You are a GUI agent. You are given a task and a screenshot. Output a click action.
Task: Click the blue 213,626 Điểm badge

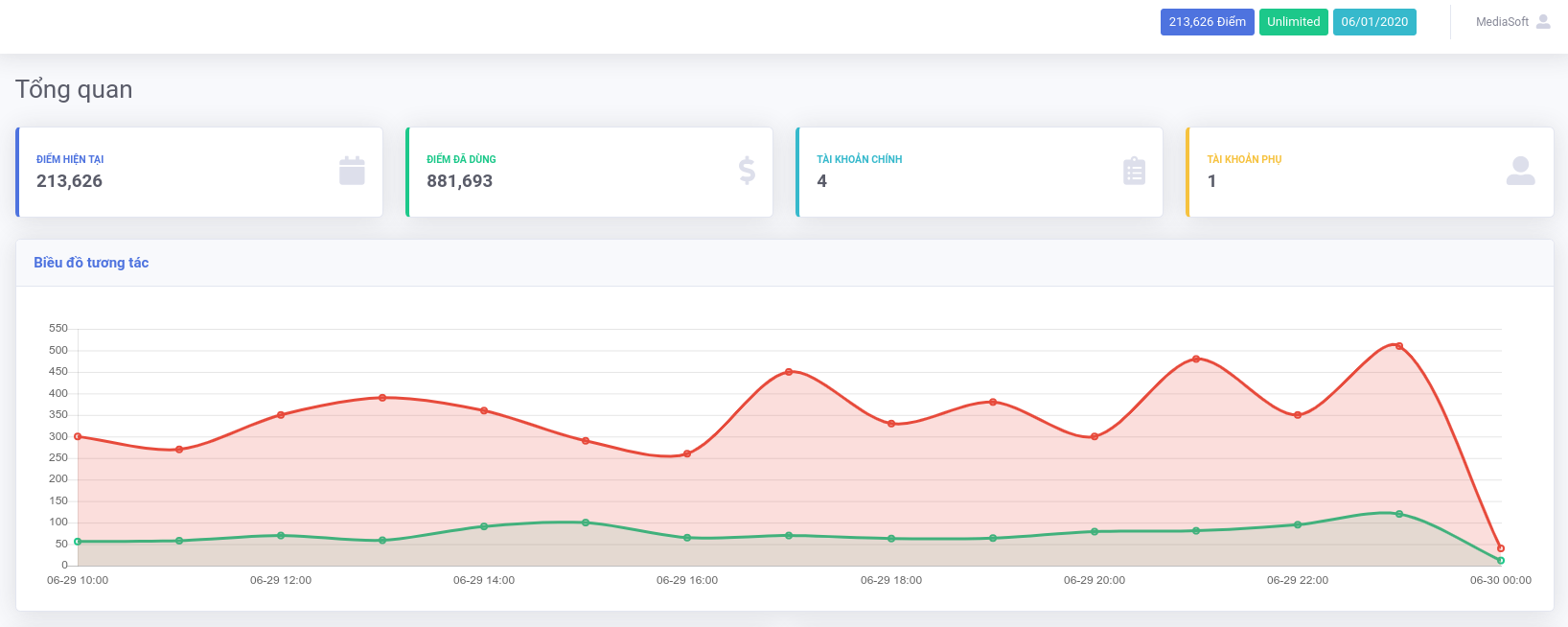tap(1207, 22)
